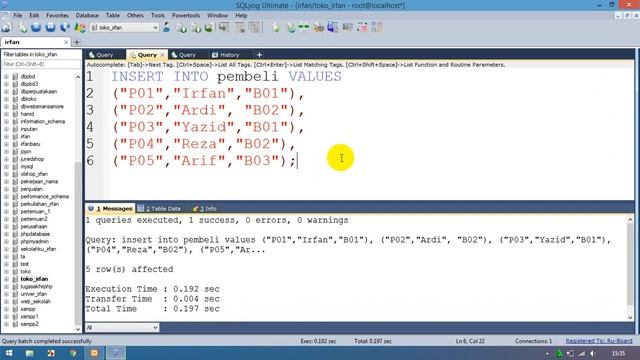This screenshot has height=360, width=640.
Task: Open the File menu
Action: click(18, 16)
